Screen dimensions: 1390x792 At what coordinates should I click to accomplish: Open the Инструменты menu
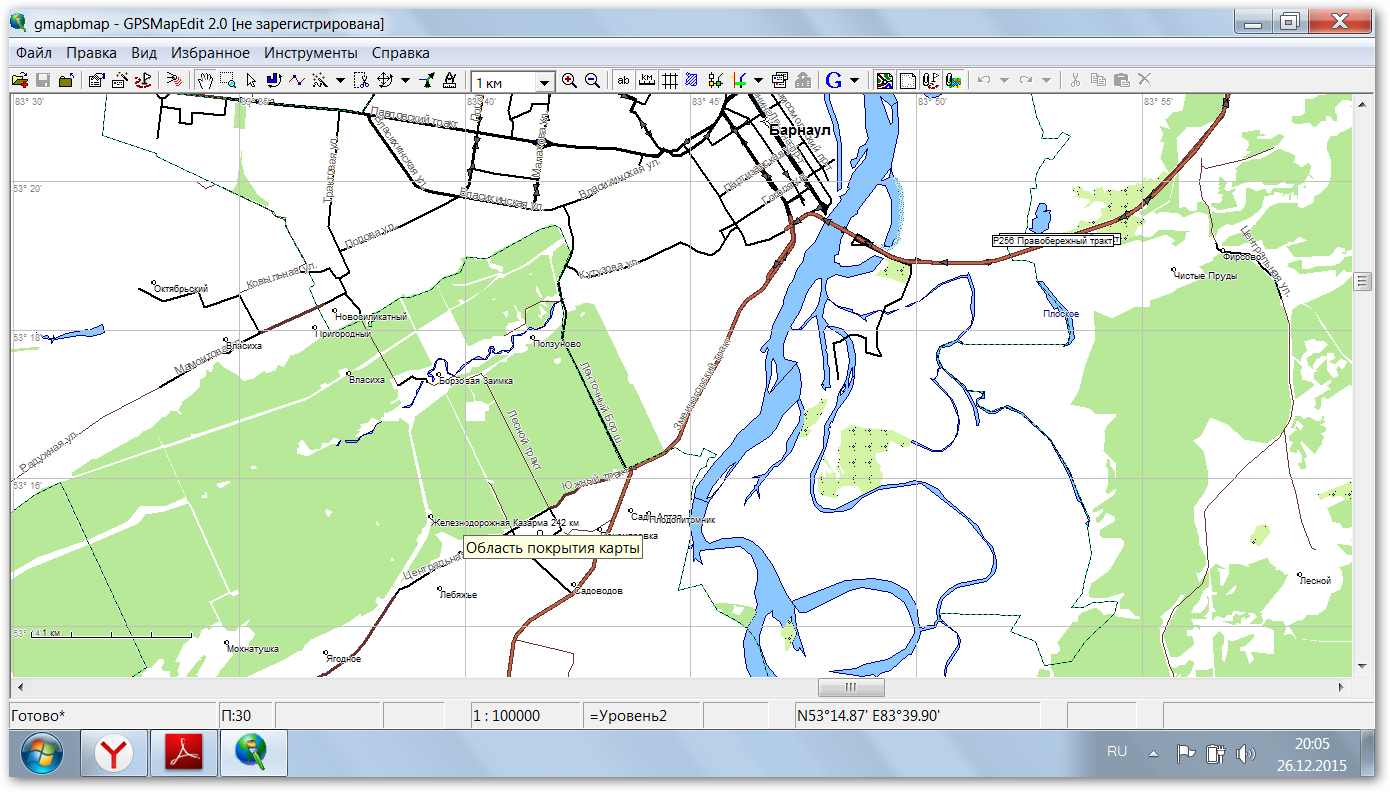[311, 53]
